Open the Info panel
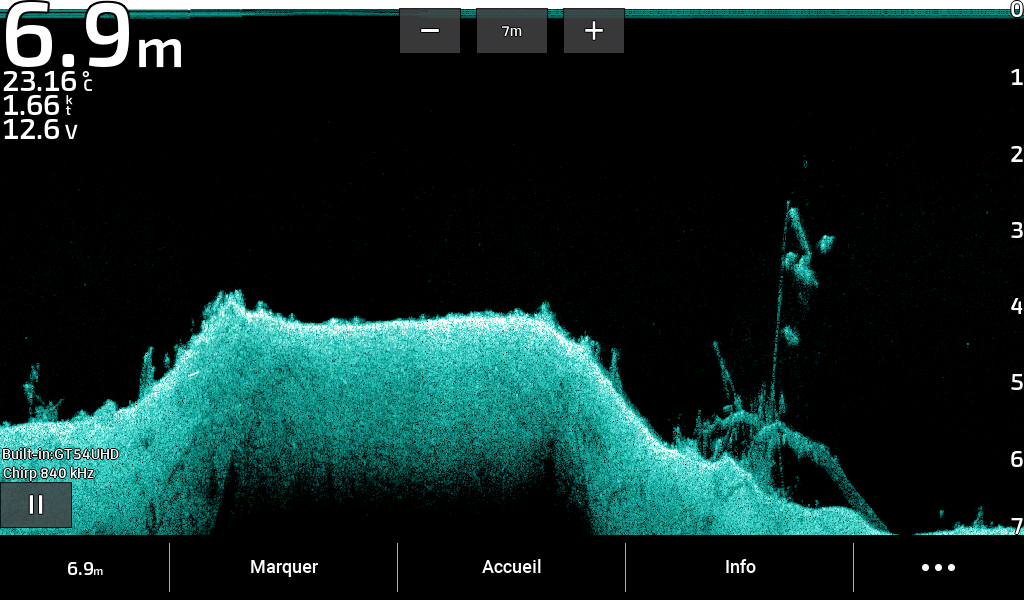Screen dimensions: 1024x600 pos(740,568)
